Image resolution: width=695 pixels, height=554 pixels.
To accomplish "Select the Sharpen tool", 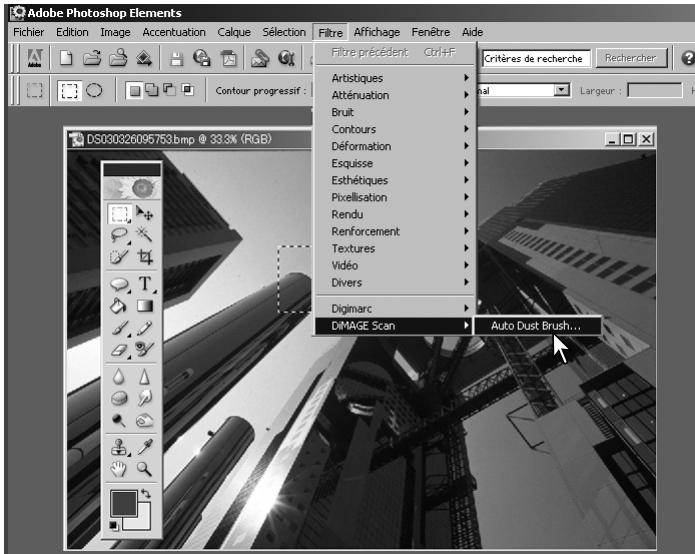I will 144,377.
